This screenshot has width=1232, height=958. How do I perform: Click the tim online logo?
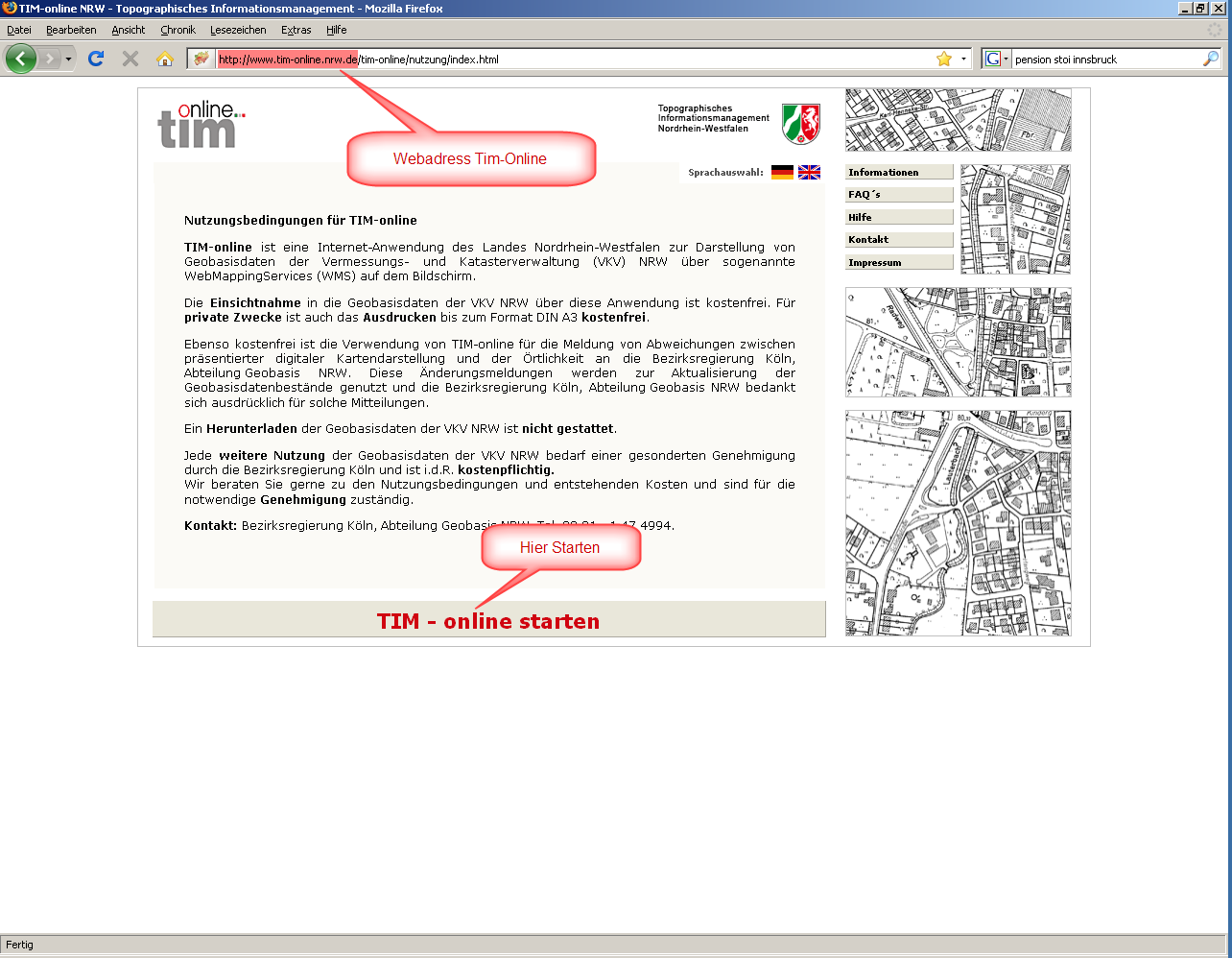(201, 126)
